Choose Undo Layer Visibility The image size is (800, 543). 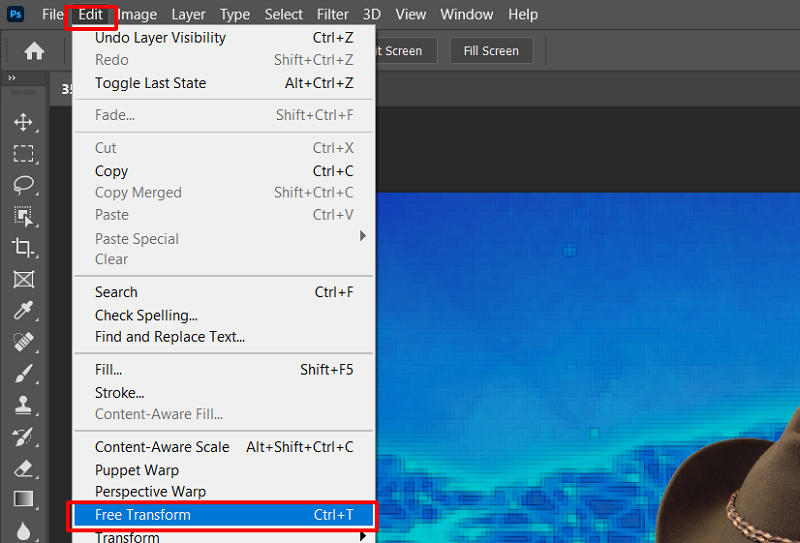pos(224,38)
